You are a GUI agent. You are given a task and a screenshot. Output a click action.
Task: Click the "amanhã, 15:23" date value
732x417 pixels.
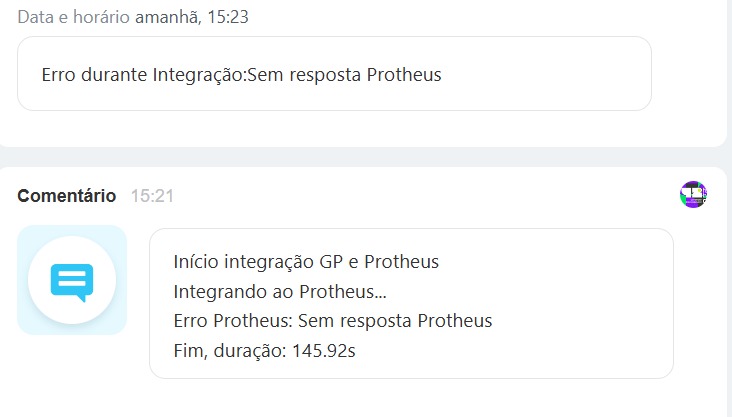(x=191, y=18)
